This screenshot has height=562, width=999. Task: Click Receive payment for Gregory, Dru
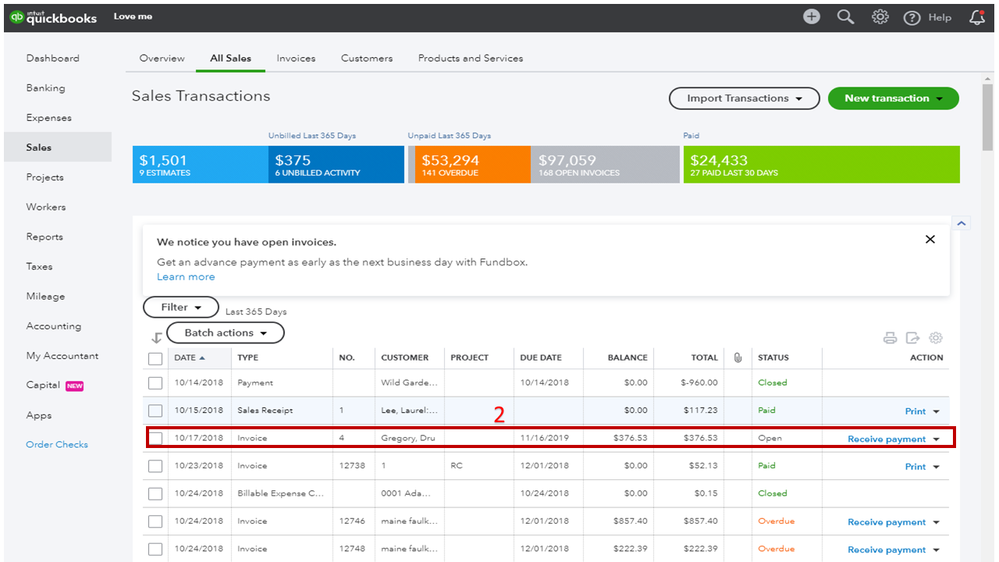886,439
